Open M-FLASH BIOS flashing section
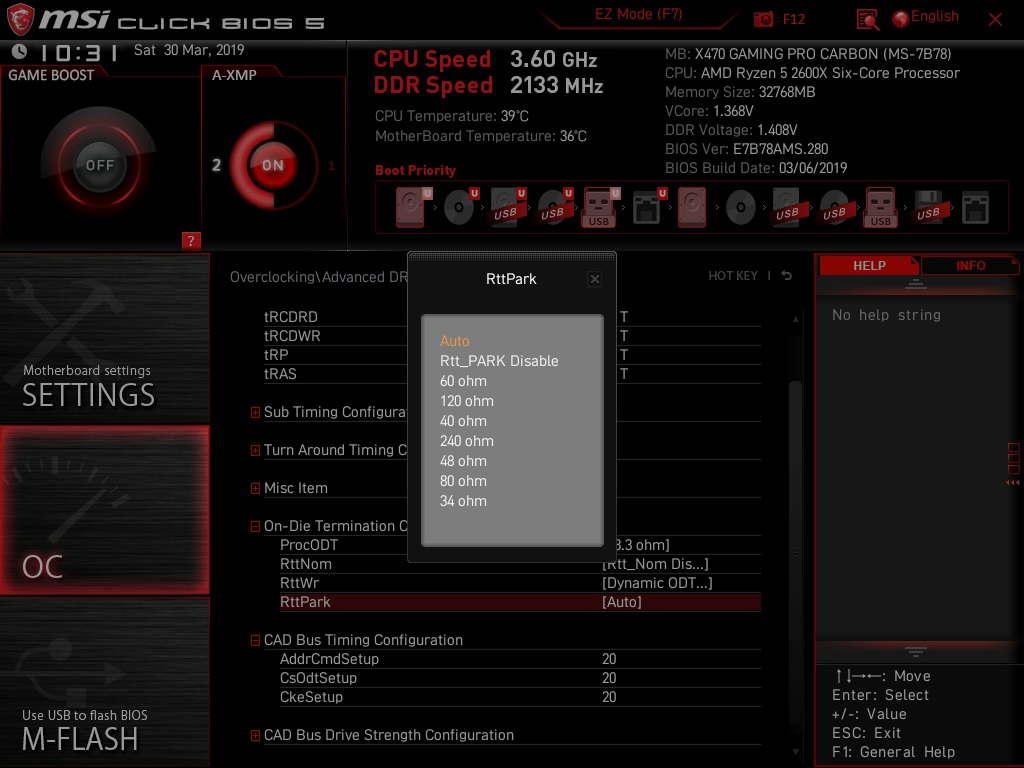Screen dimensions: 1024x768 [x=104, y=682]
